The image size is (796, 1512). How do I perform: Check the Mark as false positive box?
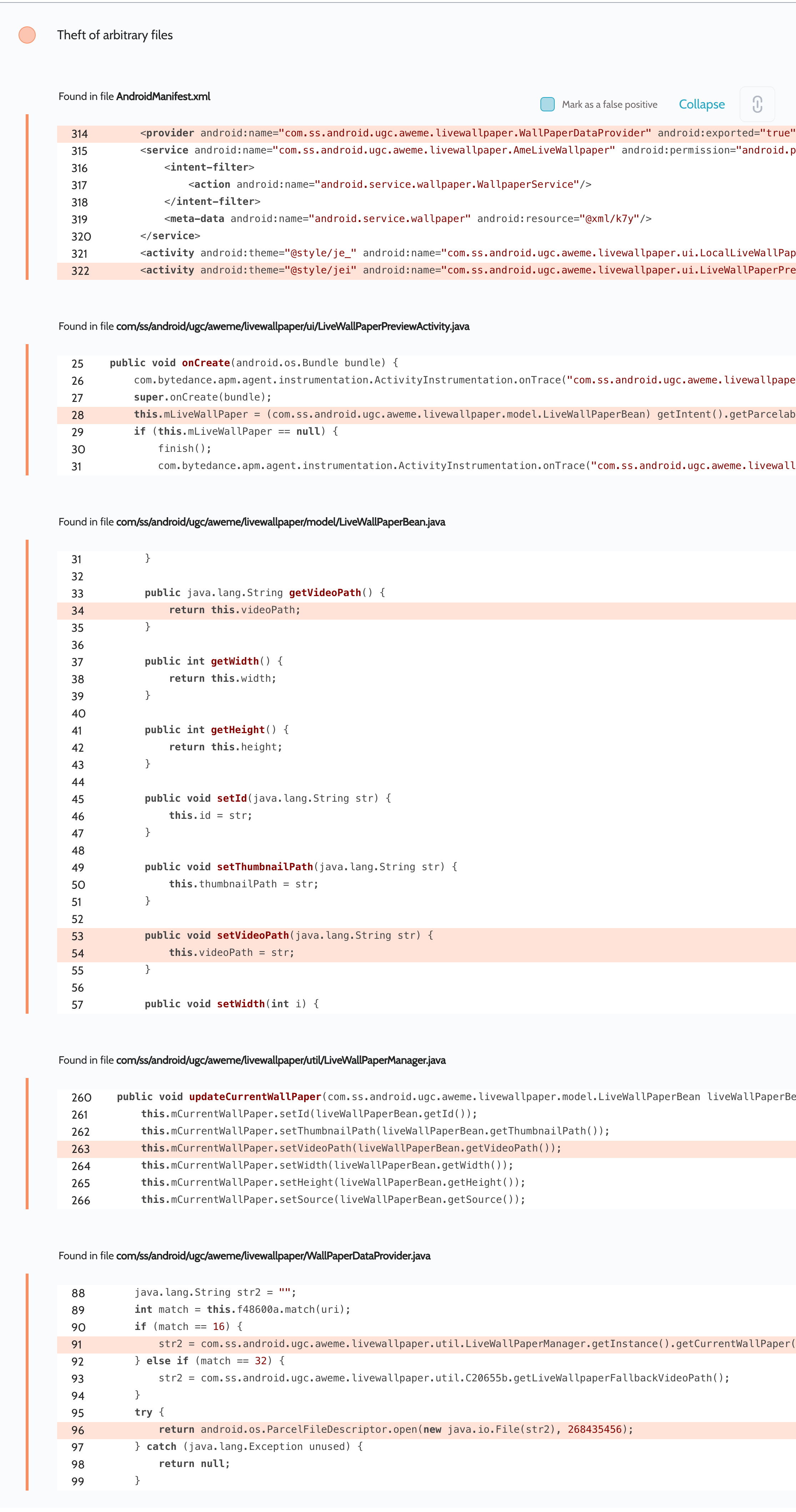547,105
